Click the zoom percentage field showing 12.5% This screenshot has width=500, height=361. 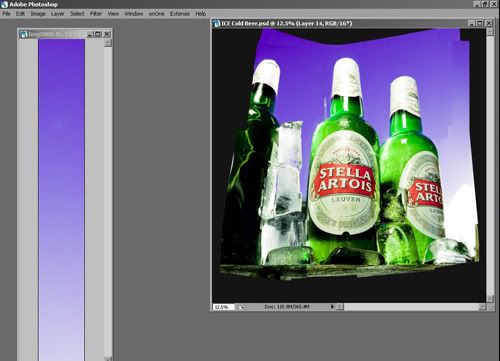[x=223, y=307]
